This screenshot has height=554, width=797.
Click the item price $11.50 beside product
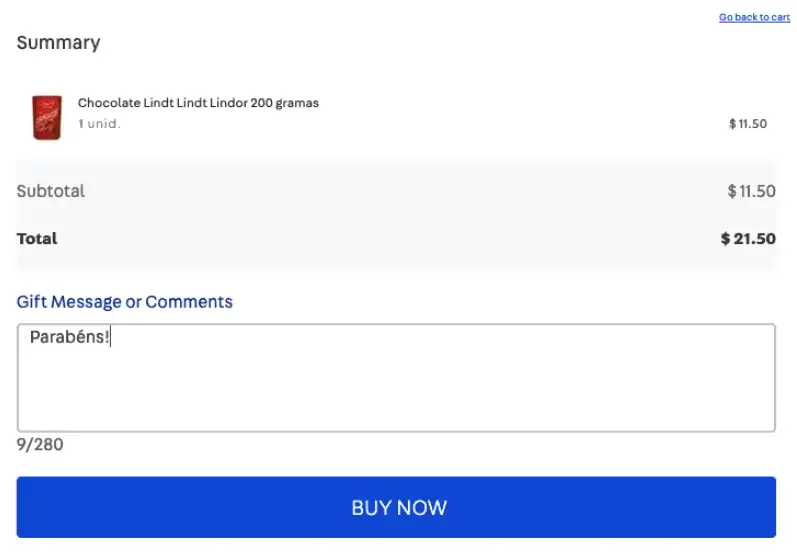(747, 124)
